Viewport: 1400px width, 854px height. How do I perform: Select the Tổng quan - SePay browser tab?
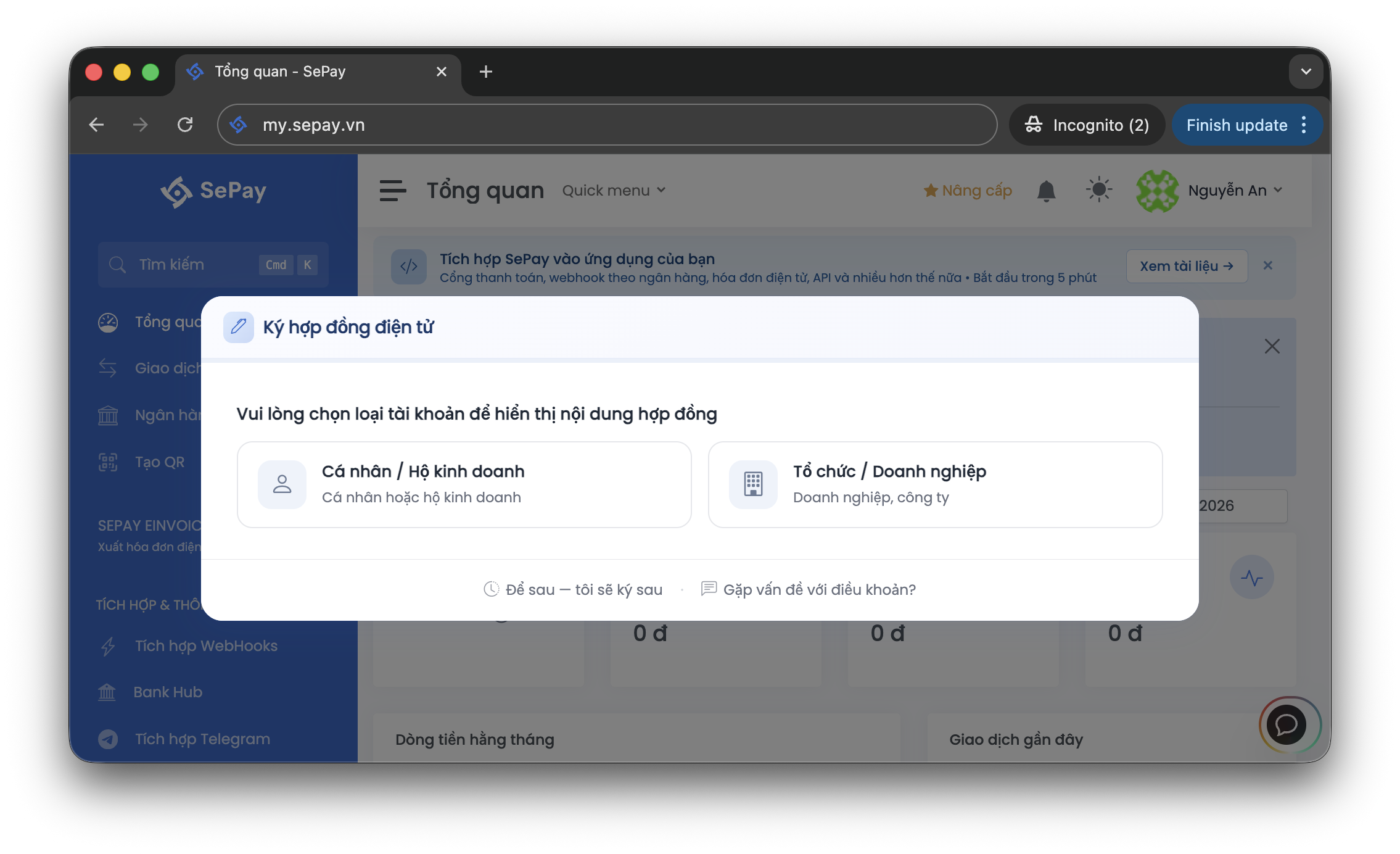click(318, 72)
